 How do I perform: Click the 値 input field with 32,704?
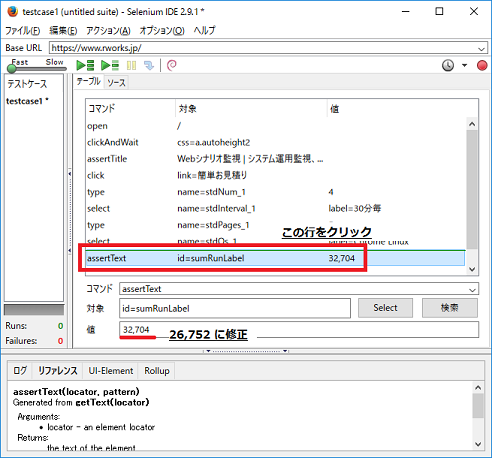(299, 329)
